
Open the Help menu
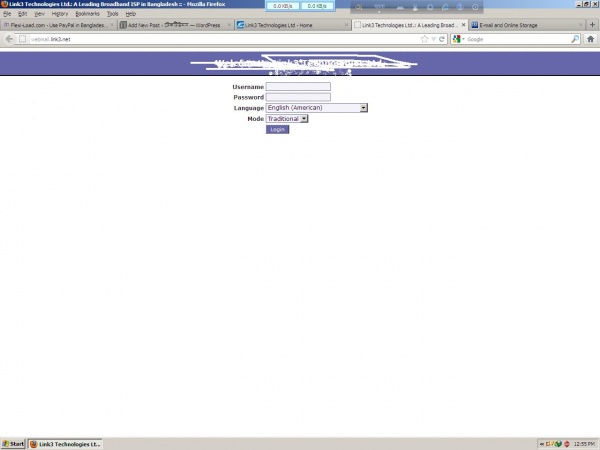(131, 14)
